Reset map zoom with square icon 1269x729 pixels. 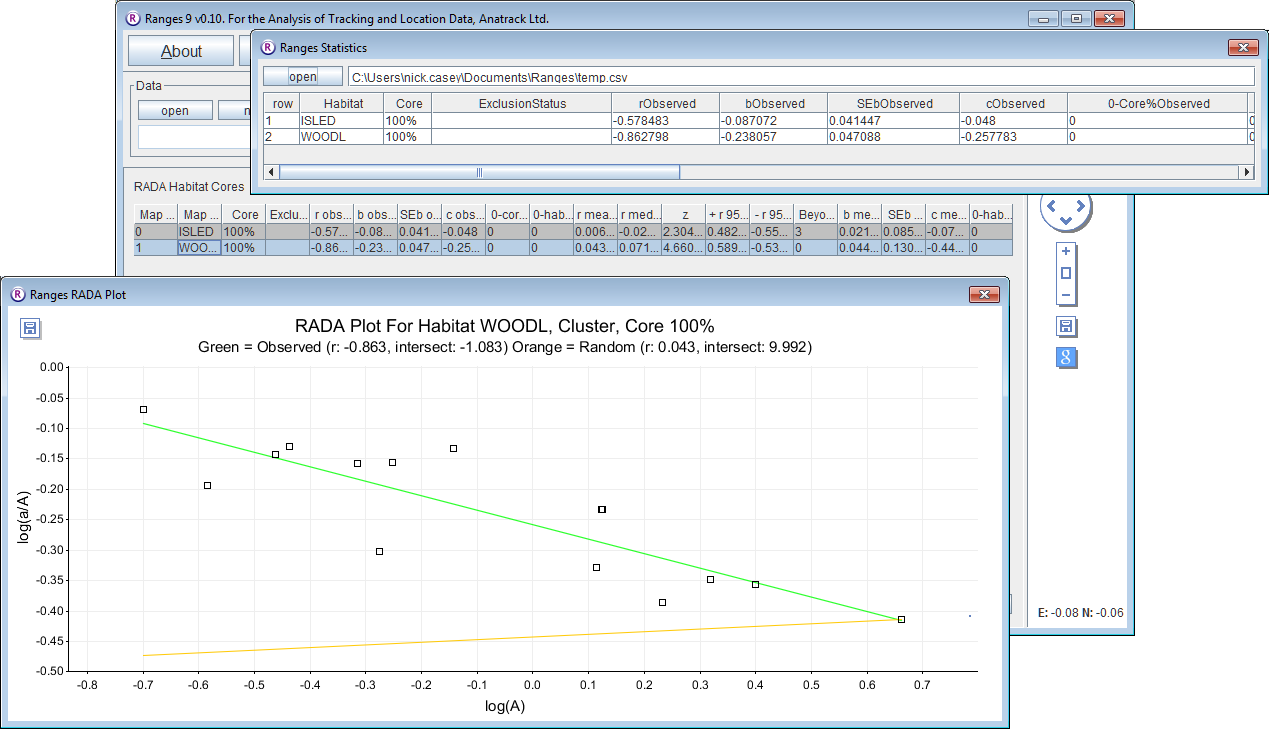1066,273
